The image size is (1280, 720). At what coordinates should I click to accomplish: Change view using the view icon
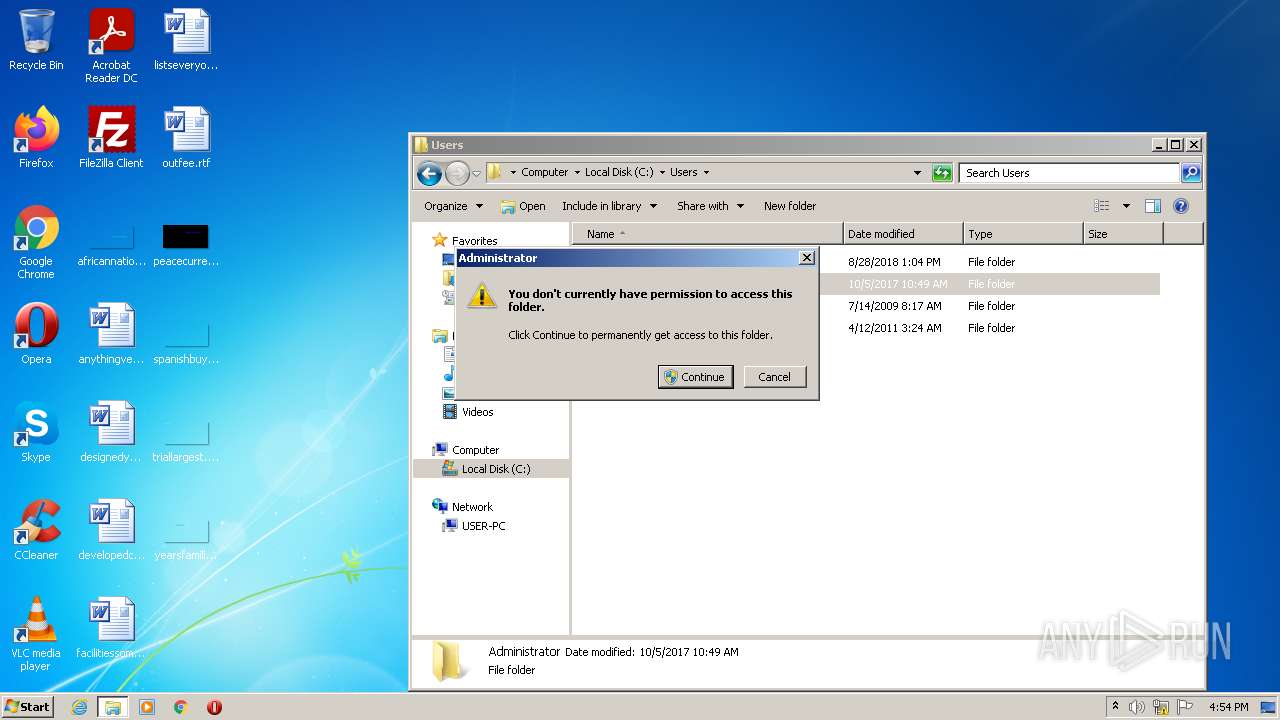(x=1102, y=206)
